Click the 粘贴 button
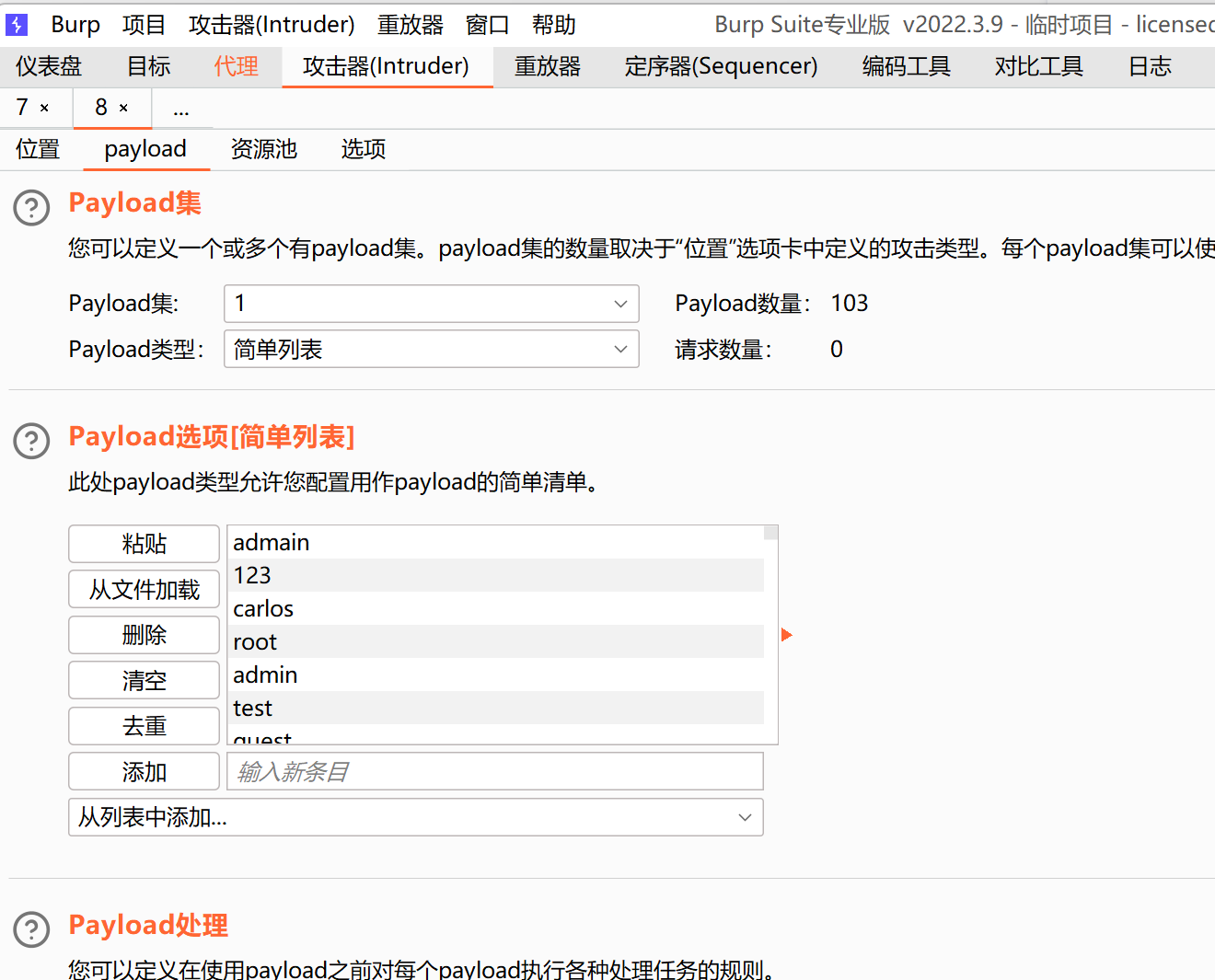The width and height of the screenshot is (1215, 980). tap(144, 544)
